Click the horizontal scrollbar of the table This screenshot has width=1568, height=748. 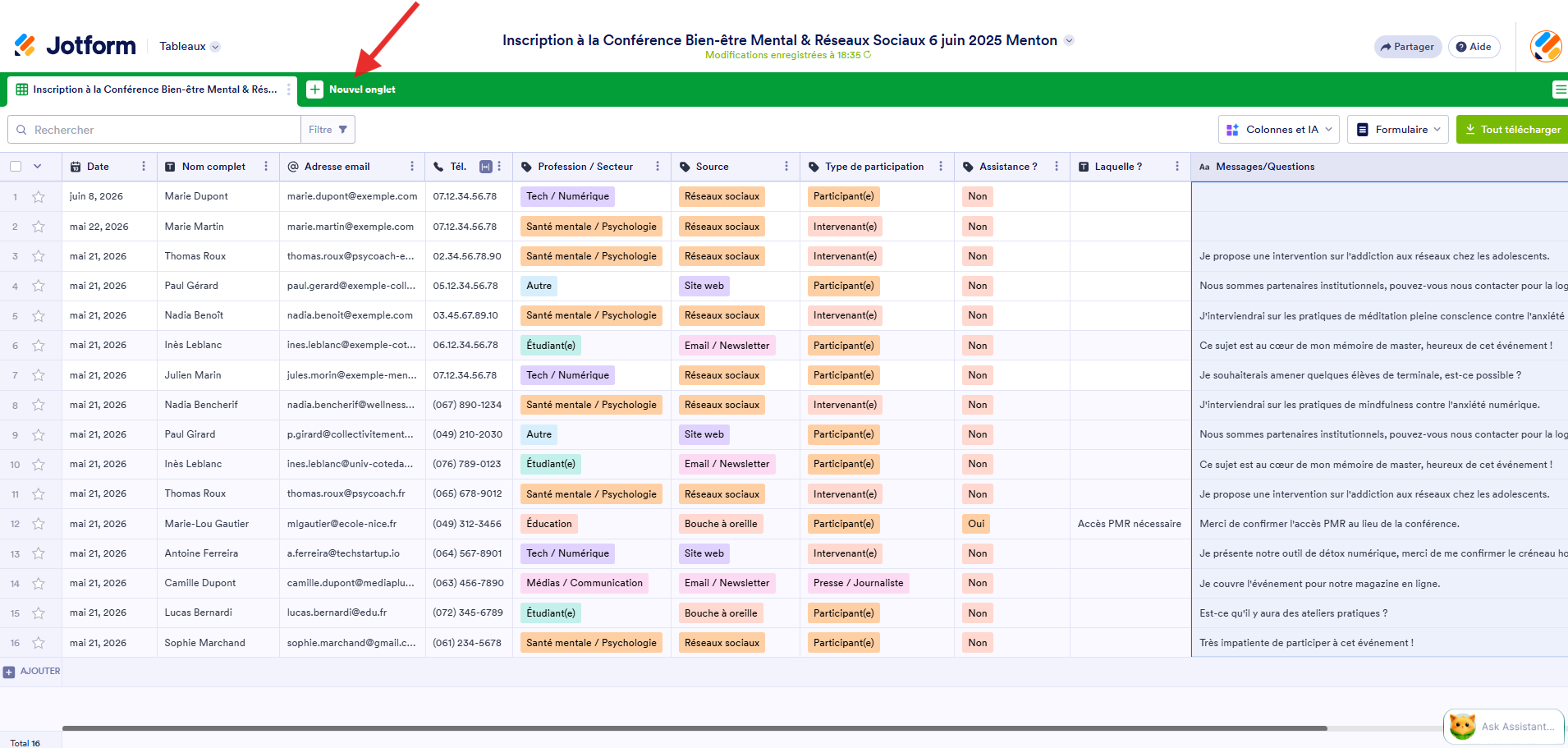(695, 728)
